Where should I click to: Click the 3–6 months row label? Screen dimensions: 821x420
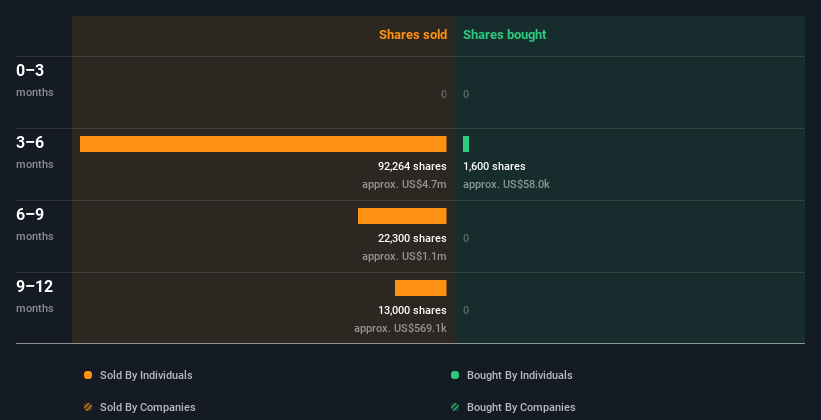coord(35,152)
